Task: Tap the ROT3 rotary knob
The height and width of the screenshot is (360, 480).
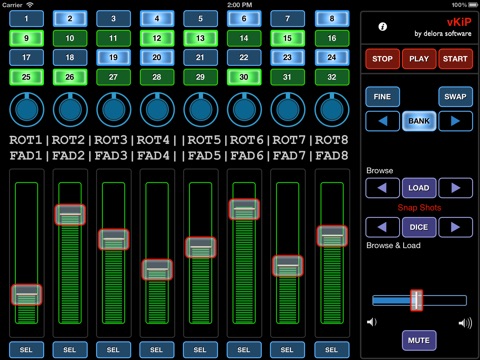Action: 113,109
